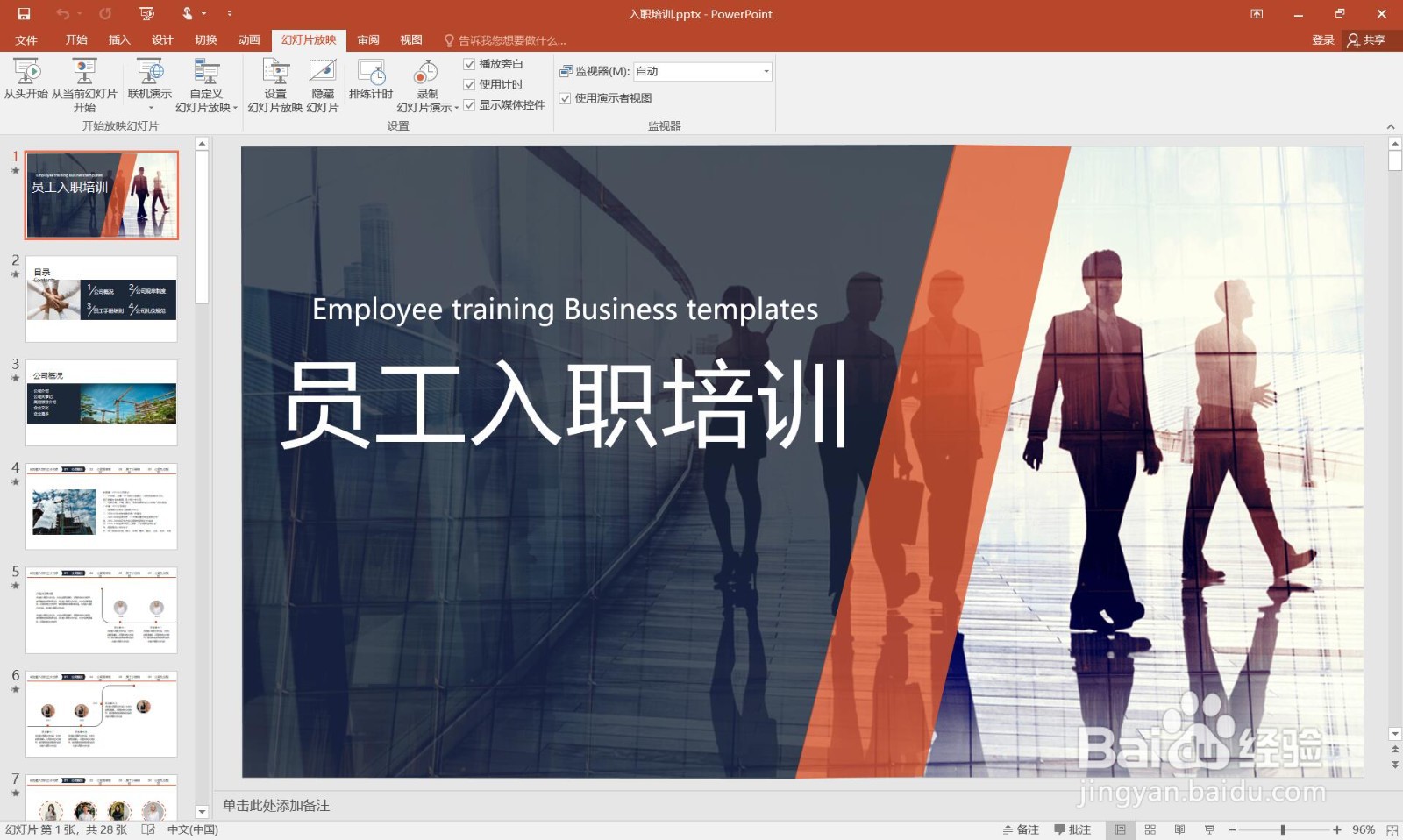Open Customize Quick Access Toolbar dropdown
This screenshot has height=840, width=1403.
[230, 14]
